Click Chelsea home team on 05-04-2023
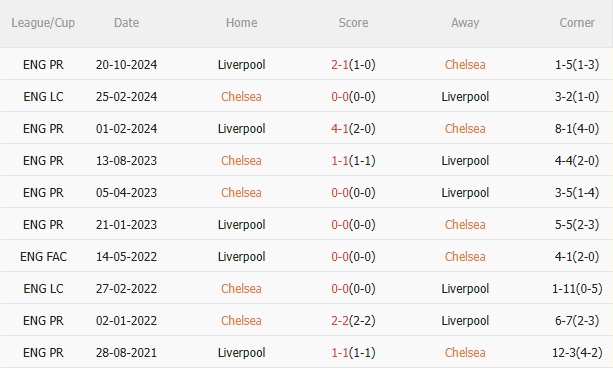The width and height of the screenshot is (613, 371). tap(241, 193)
